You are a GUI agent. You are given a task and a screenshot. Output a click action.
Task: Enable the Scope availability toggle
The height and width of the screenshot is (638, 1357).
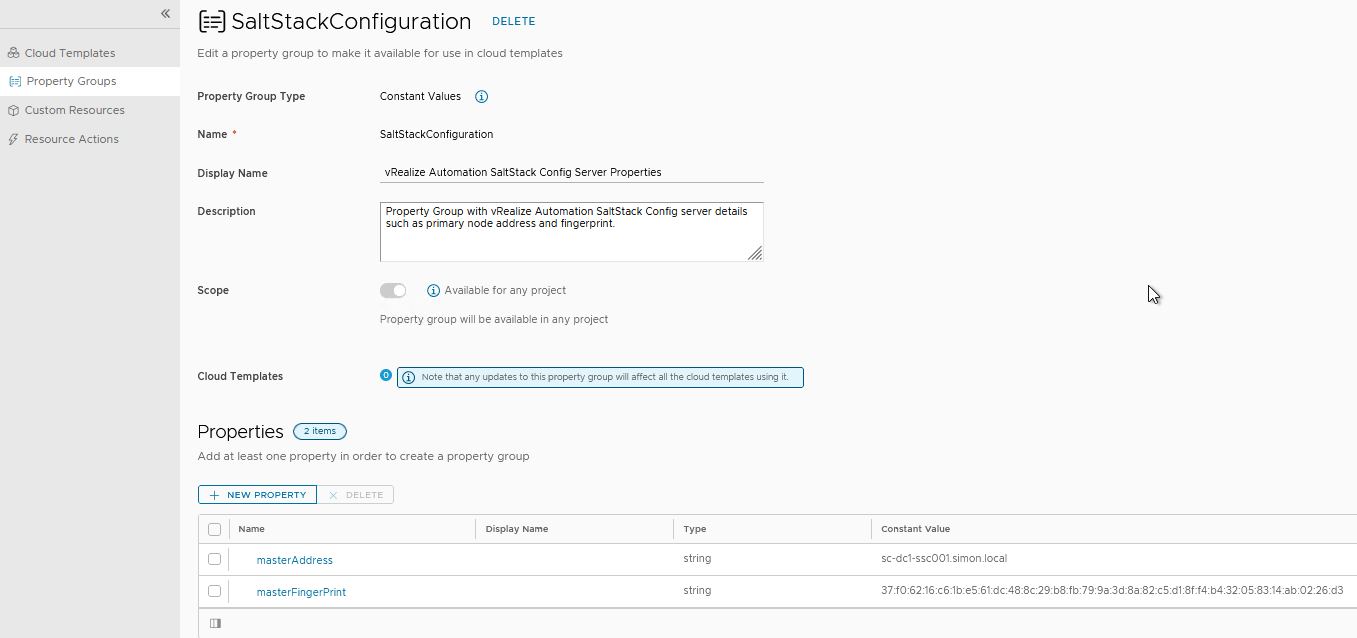pyautogui.click(x=393, y=289)
